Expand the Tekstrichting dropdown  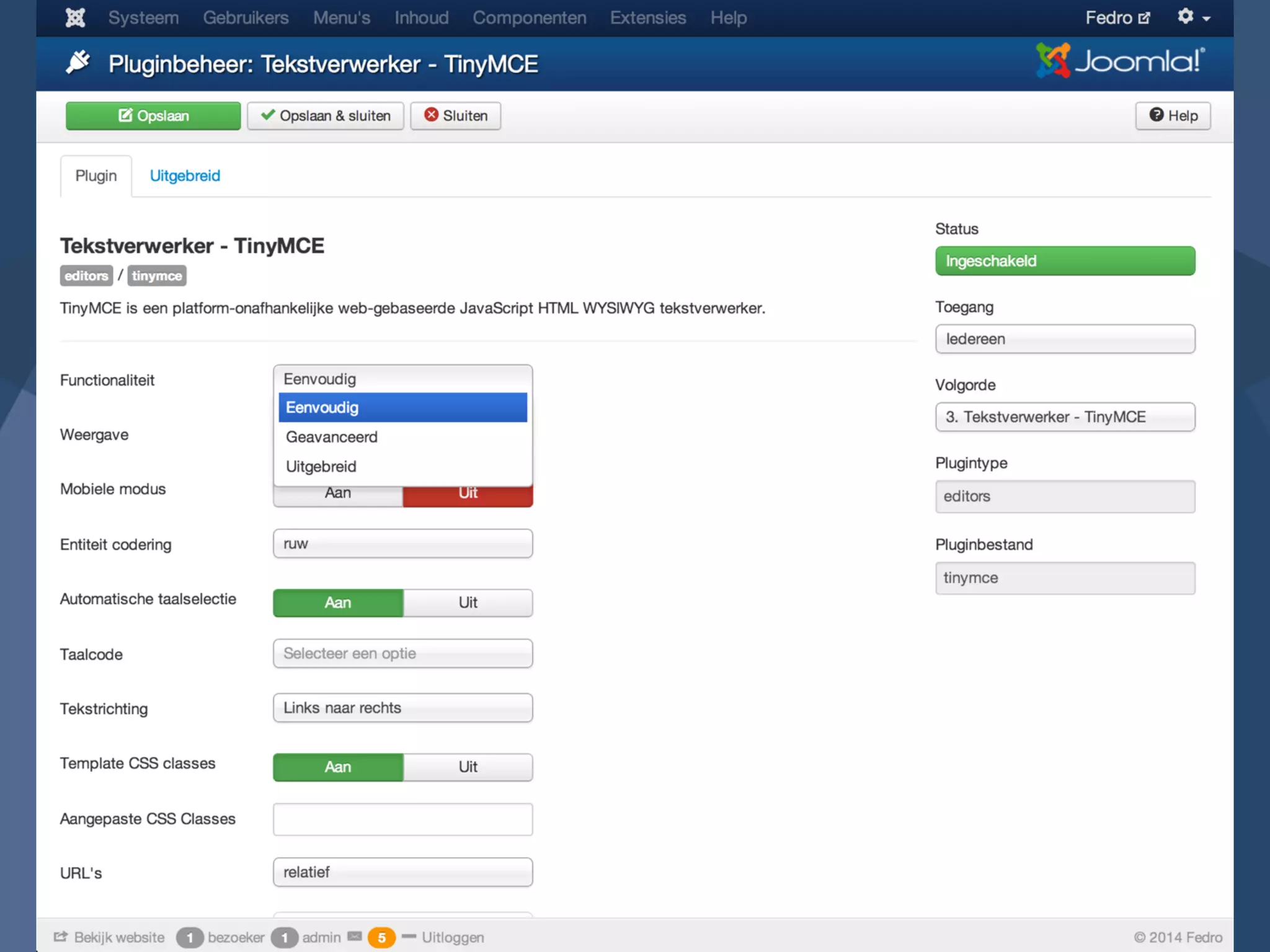[402, 708]
